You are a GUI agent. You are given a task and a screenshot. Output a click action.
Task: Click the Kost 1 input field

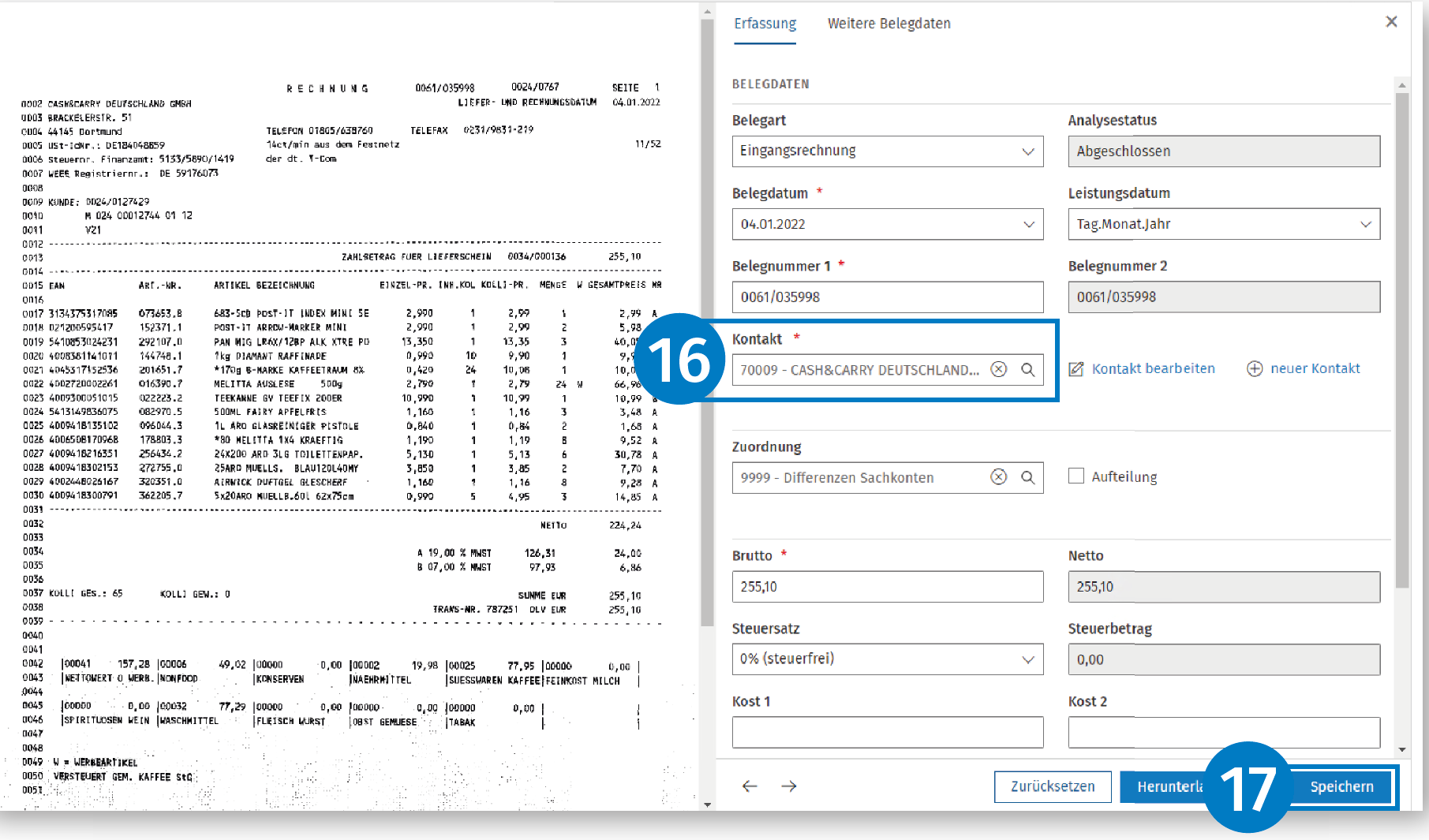888,732
